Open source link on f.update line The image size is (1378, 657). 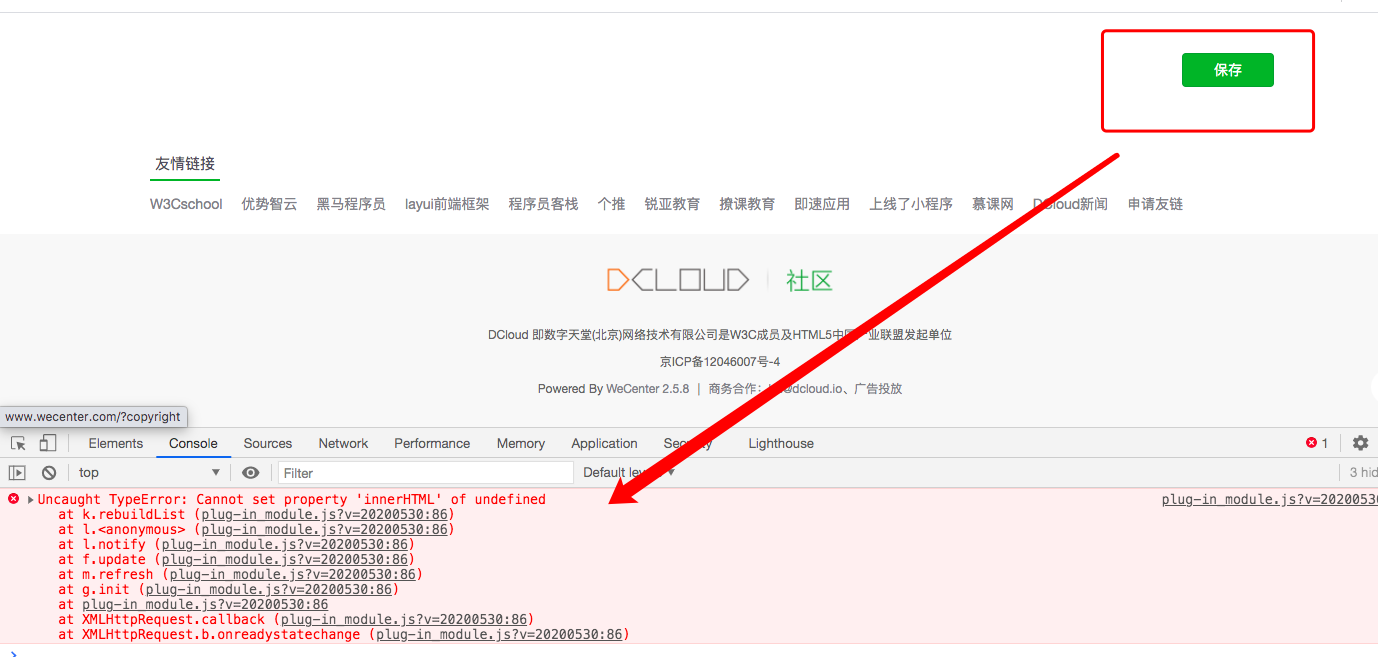(284, 559)
